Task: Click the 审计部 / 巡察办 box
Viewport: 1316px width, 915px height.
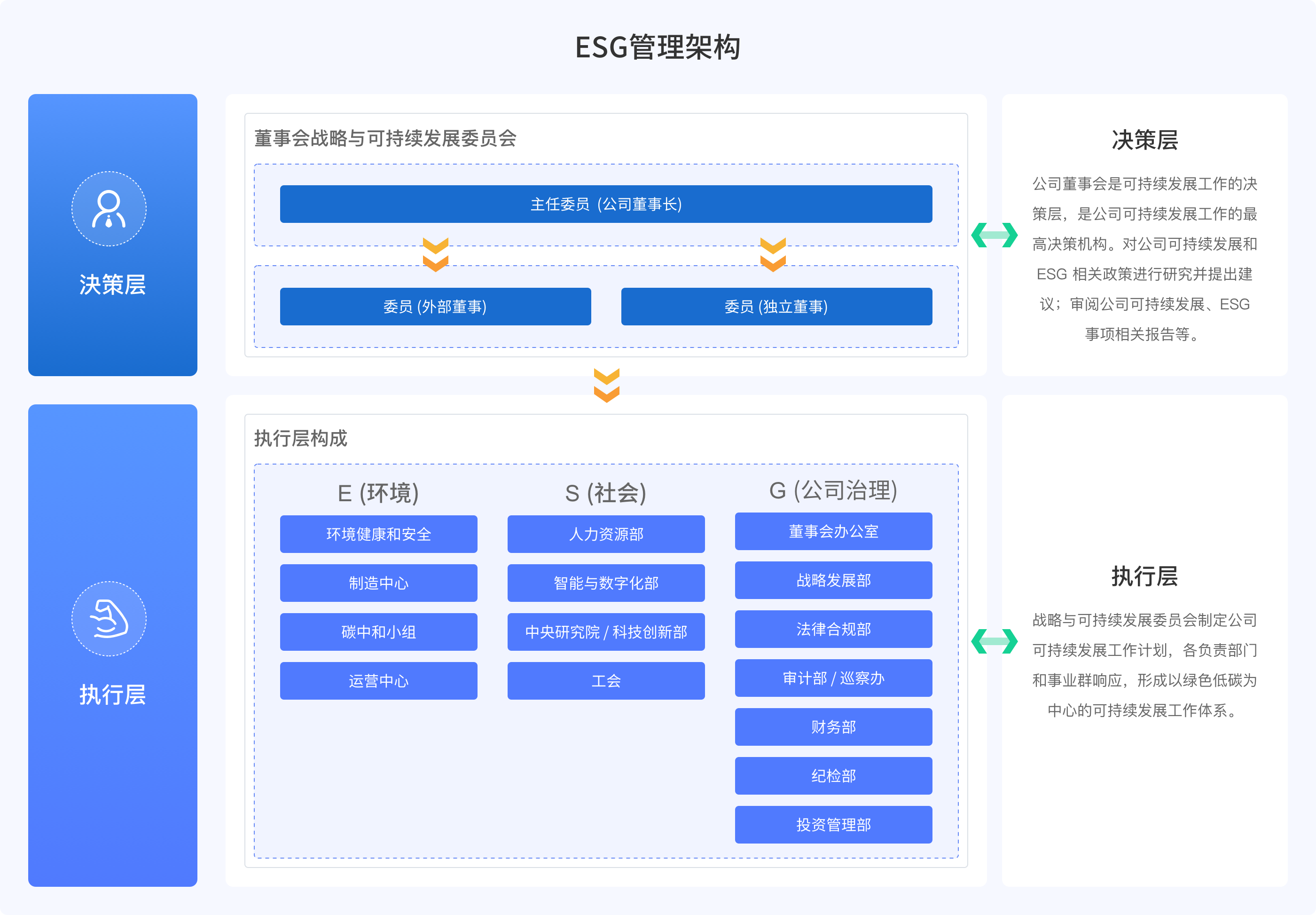Action: coord(834,678)
